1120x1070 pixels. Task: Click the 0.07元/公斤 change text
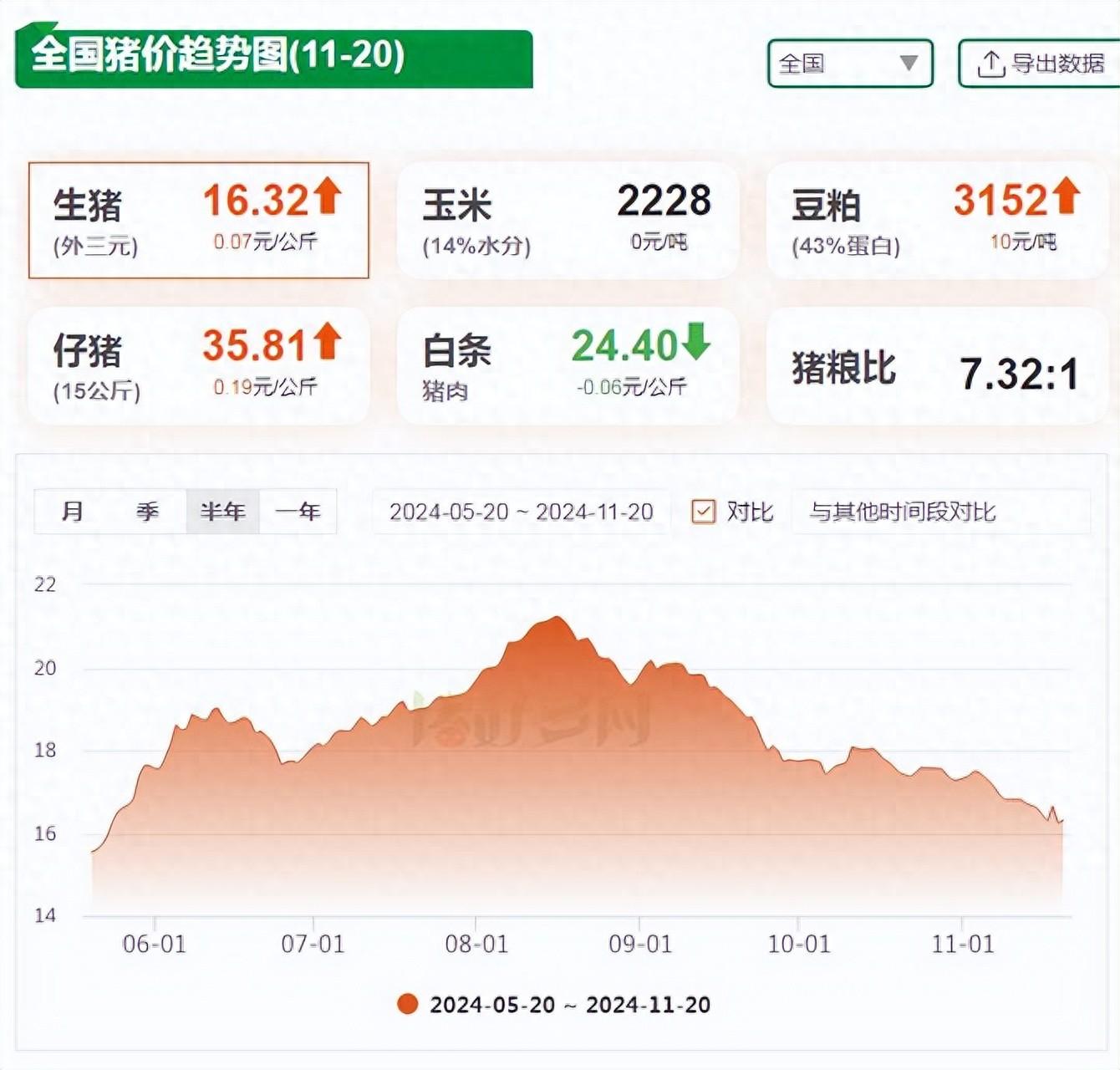(x=265, y=242)
